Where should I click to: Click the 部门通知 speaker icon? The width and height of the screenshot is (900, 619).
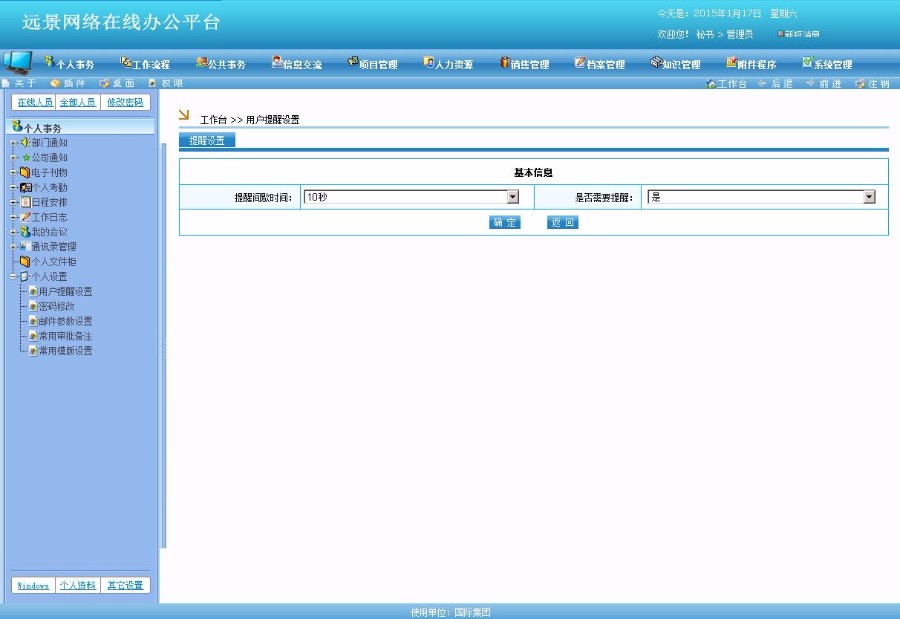click(x=25, y=142)
